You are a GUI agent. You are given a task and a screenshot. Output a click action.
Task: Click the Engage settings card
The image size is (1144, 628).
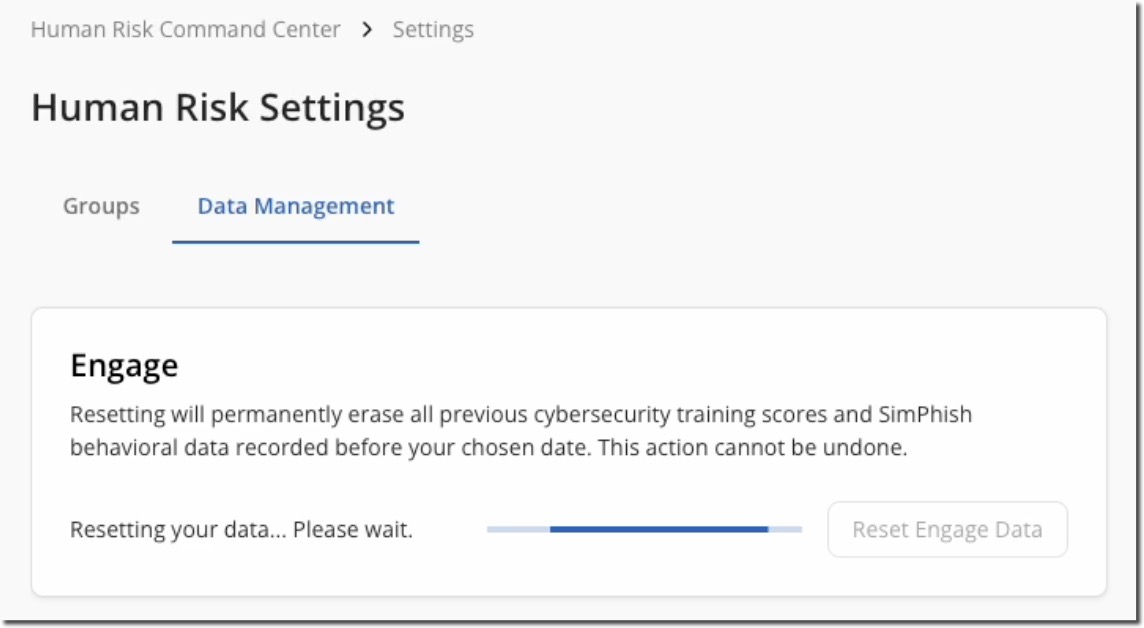pyautogui.click(x=572, y=450)
